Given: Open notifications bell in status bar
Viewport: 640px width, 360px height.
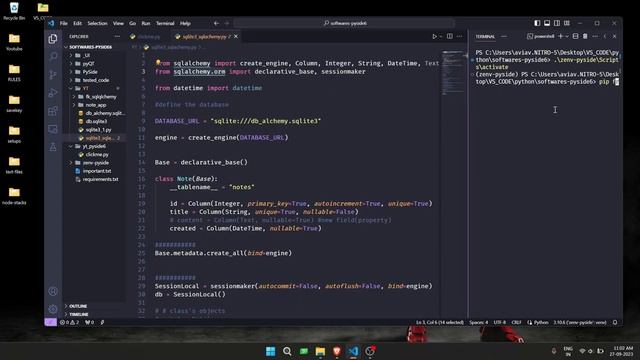Looking at the screenshot, I should [615, 322].
